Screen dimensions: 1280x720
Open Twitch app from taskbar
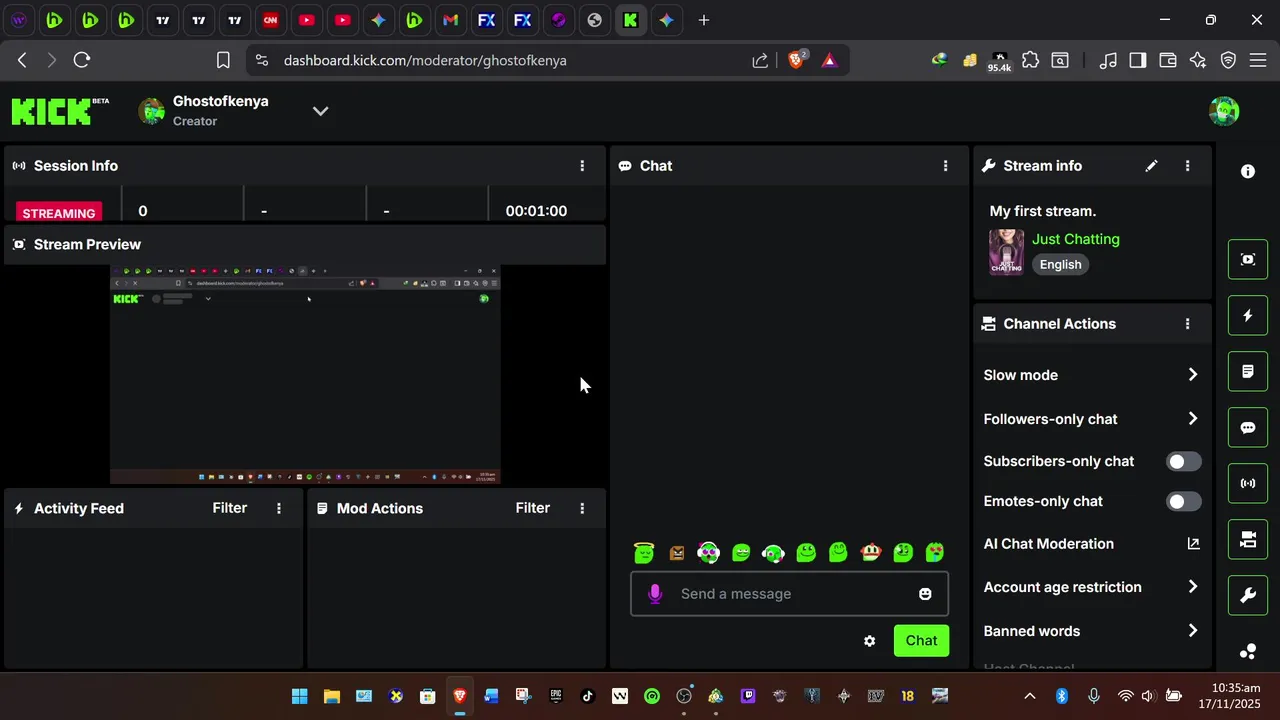748,696
